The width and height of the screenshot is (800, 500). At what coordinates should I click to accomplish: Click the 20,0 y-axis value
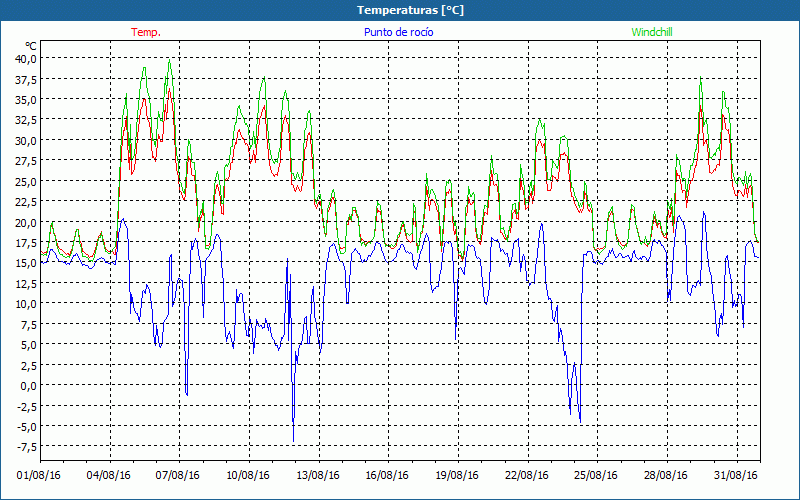(26, 222)
